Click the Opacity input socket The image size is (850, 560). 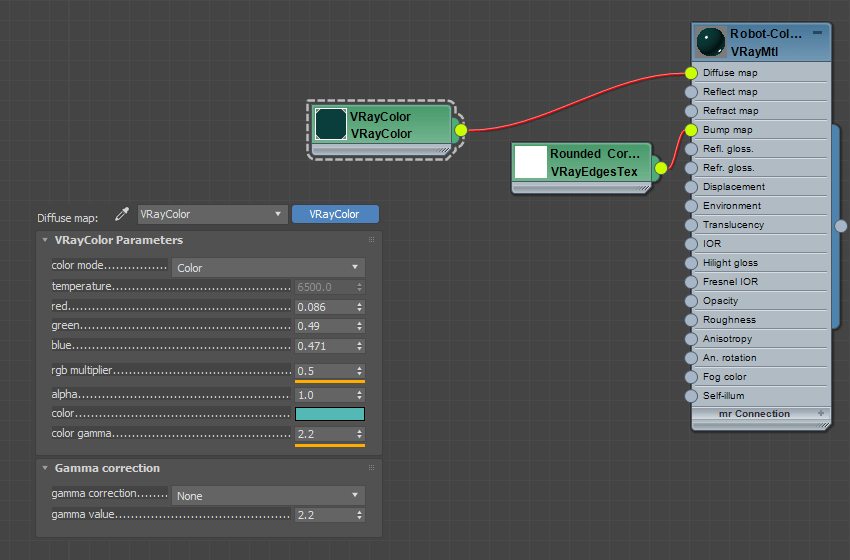[691, 300]
